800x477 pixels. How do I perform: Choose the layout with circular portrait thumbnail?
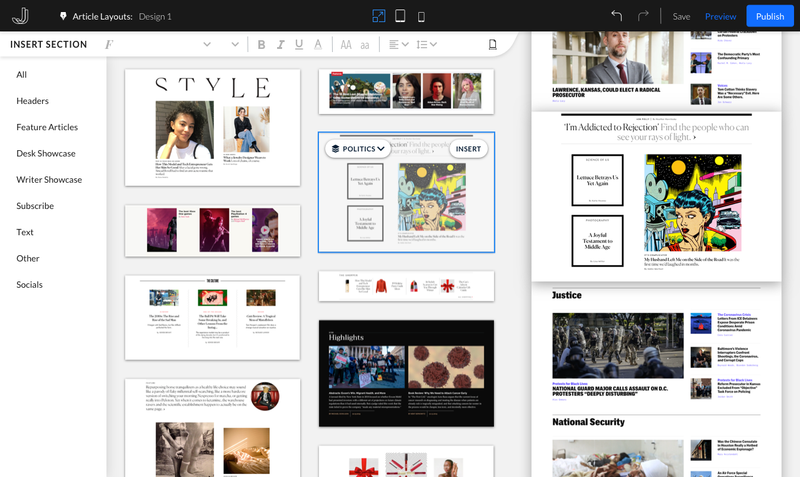tap(212, 428)
